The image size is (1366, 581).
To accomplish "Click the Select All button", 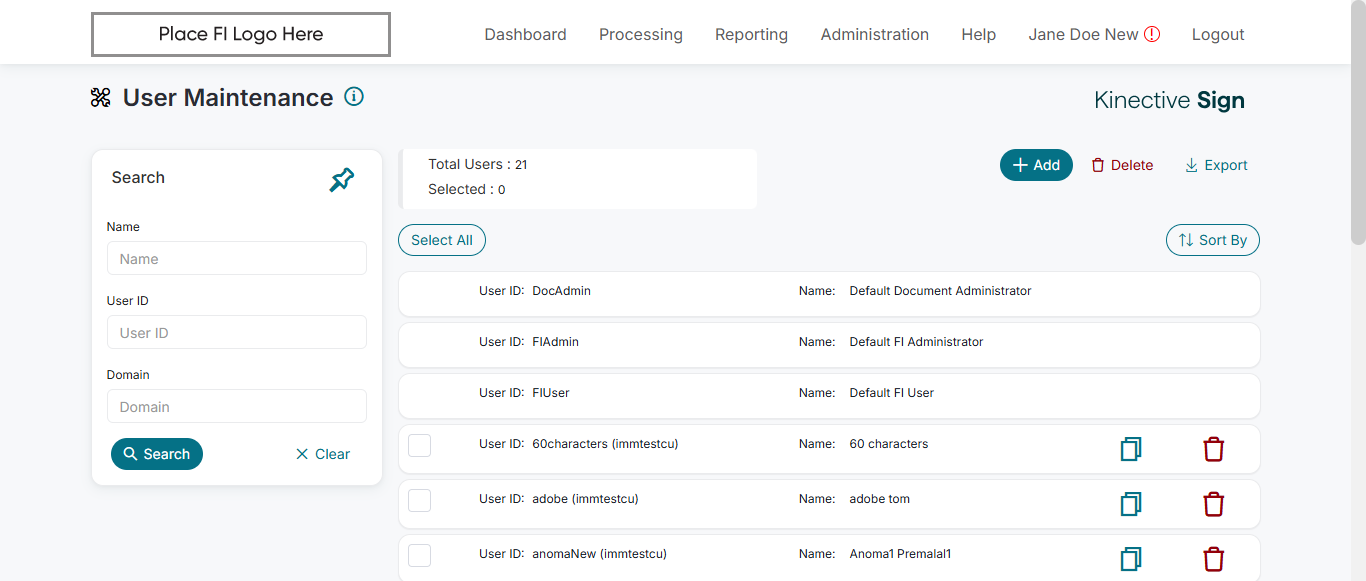I will 442,240.
